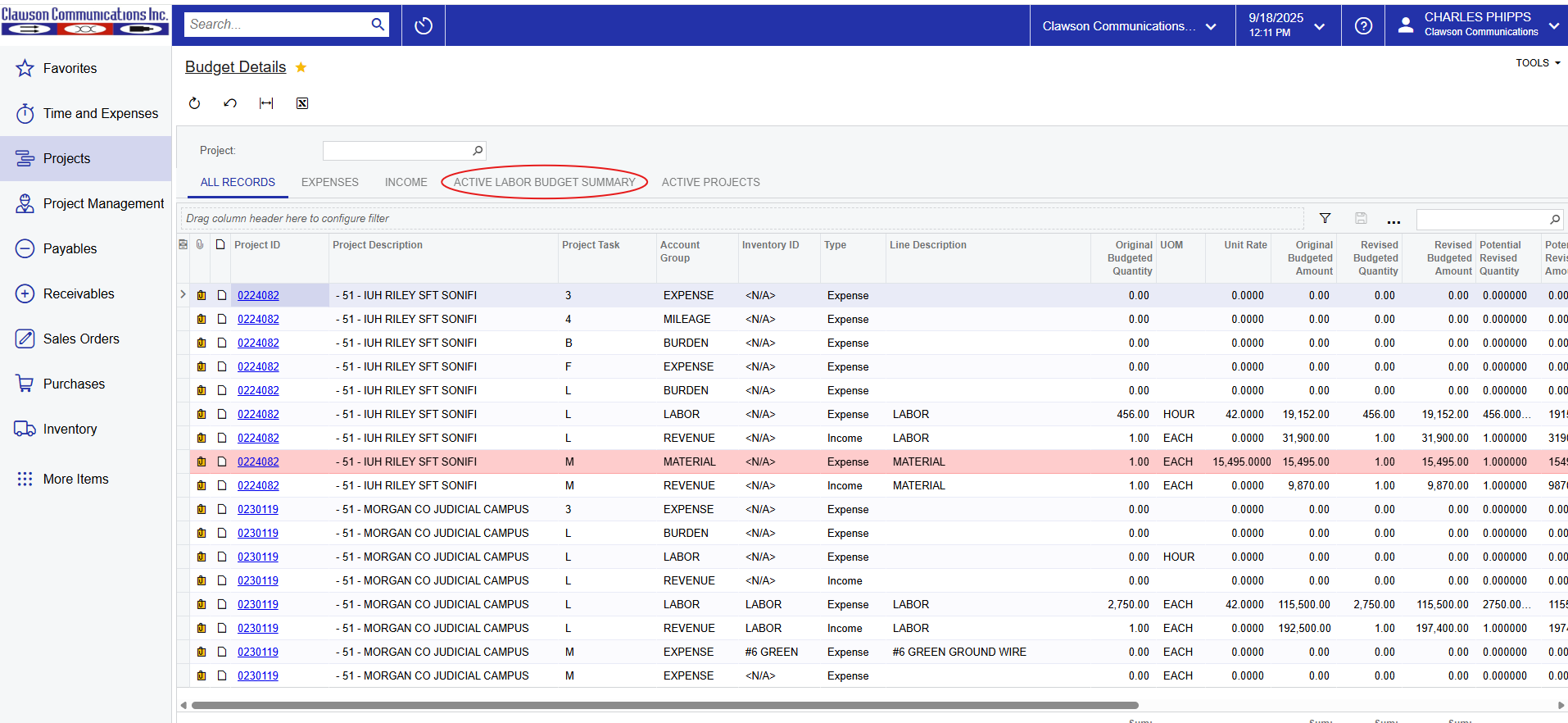
Task: Switch to the EXPENSES tab
Action: pyautogui.click(x=329, y=182)
